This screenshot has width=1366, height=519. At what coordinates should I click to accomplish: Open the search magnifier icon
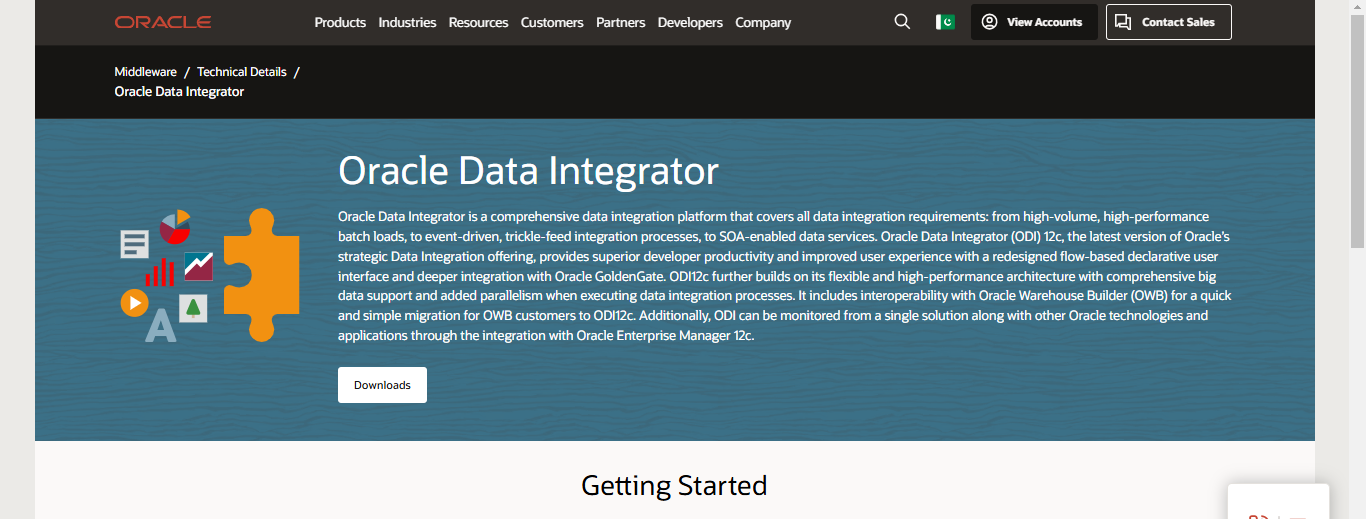tap(902, 22)
